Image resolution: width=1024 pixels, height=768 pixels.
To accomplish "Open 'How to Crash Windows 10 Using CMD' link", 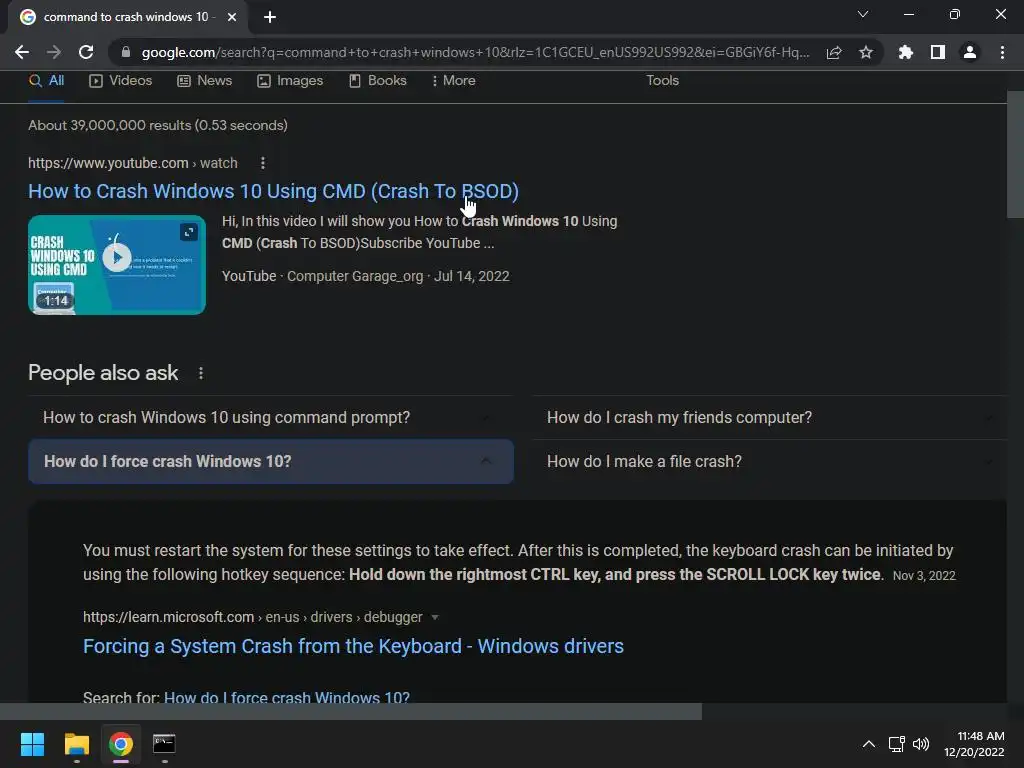I will click(273, 191).
